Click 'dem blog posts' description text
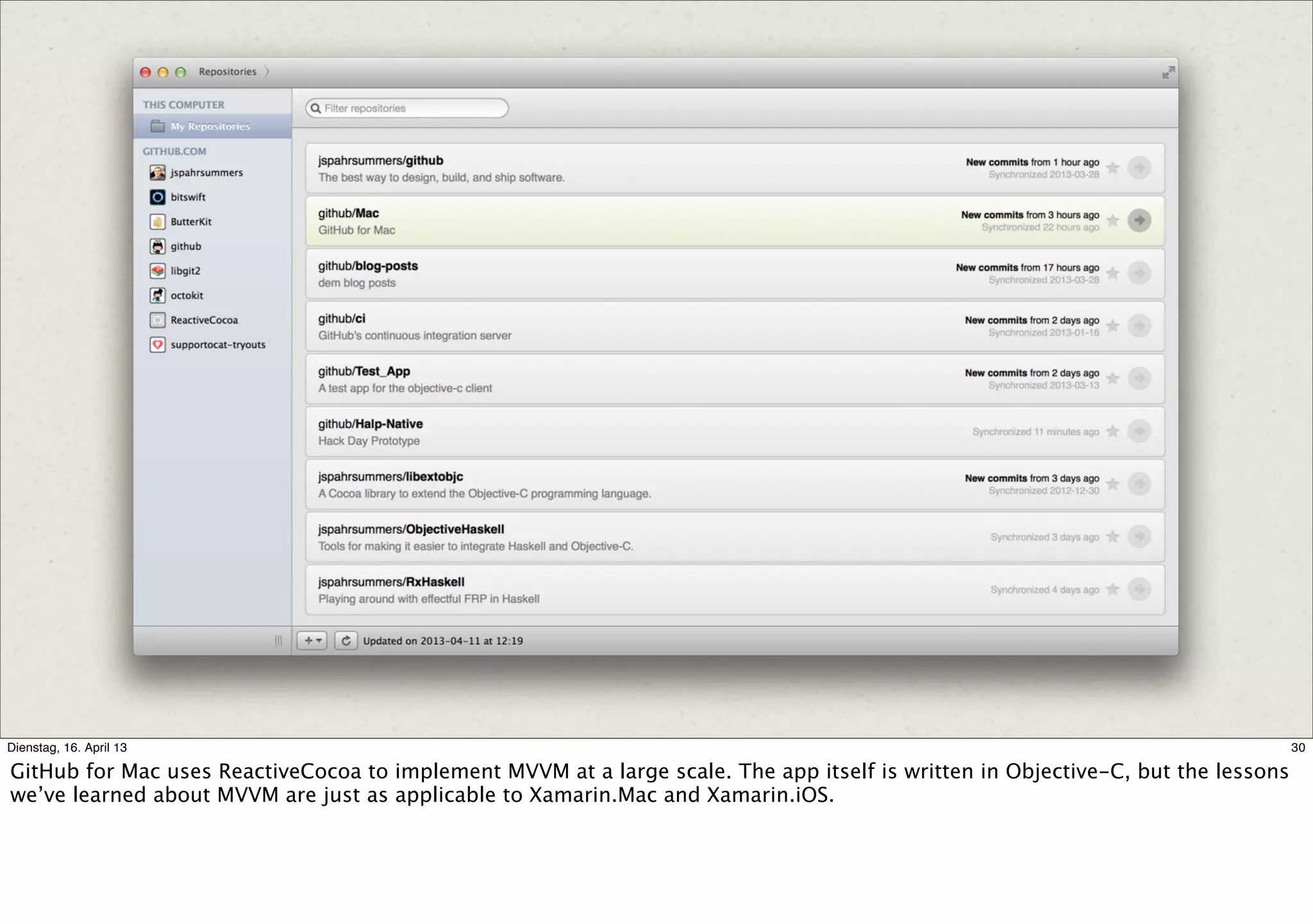Image resolution: width=1313 pixels, height=924 pixels. (x=356, y=283)
